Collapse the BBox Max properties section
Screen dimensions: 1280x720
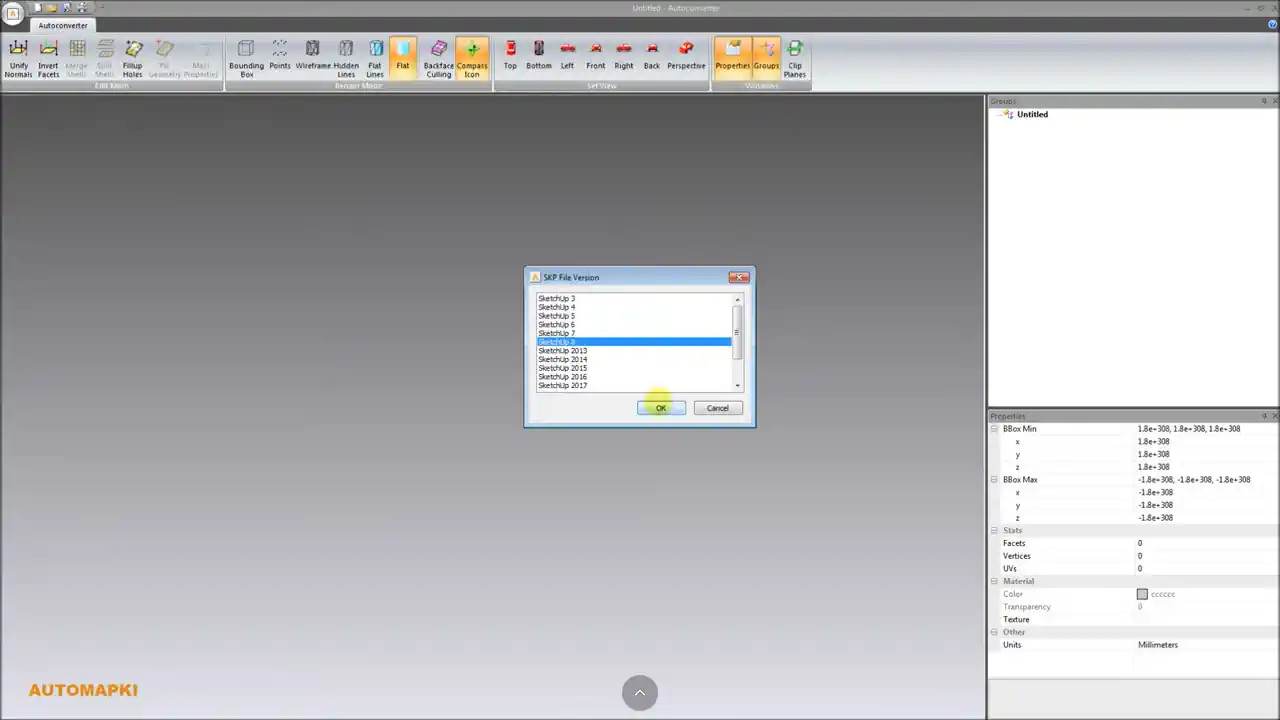pyautogui.click(x=993, y=479)
